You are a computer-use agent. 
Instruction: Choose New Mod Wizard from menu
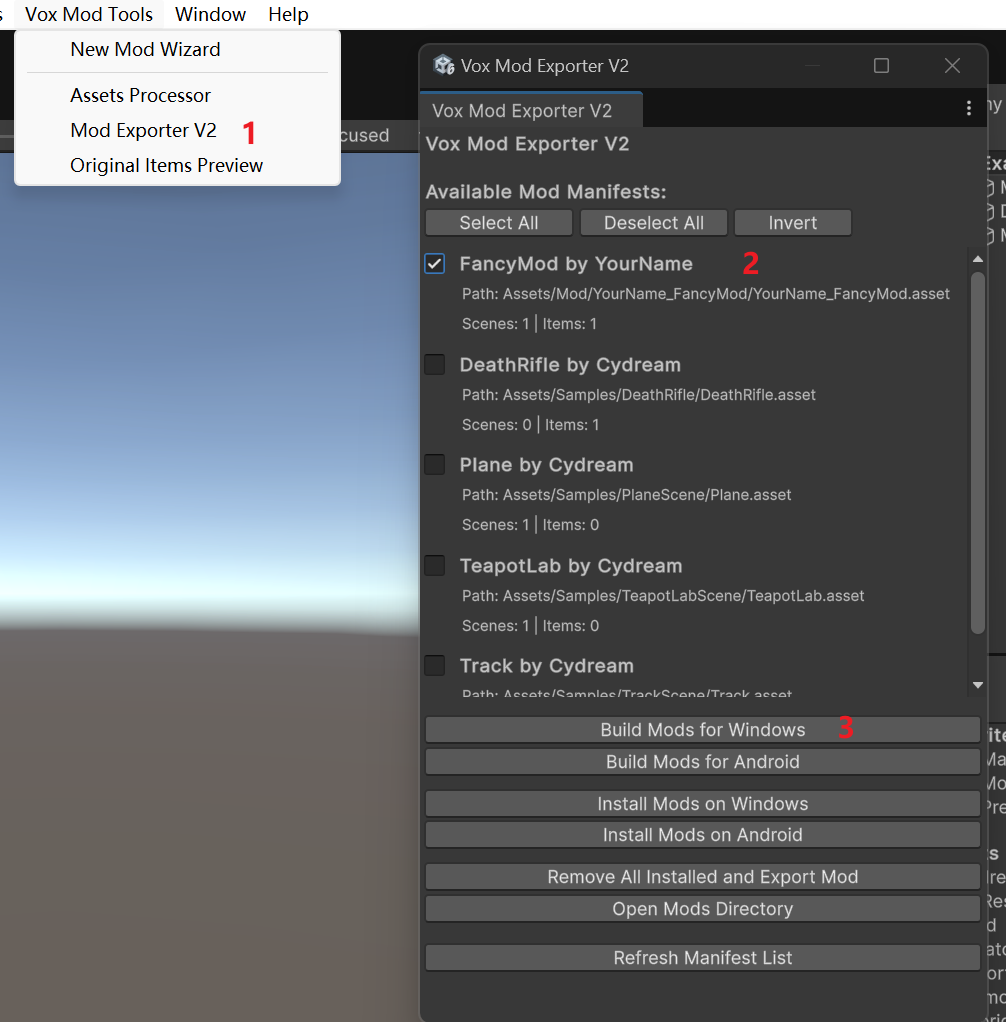click(145, 49)
